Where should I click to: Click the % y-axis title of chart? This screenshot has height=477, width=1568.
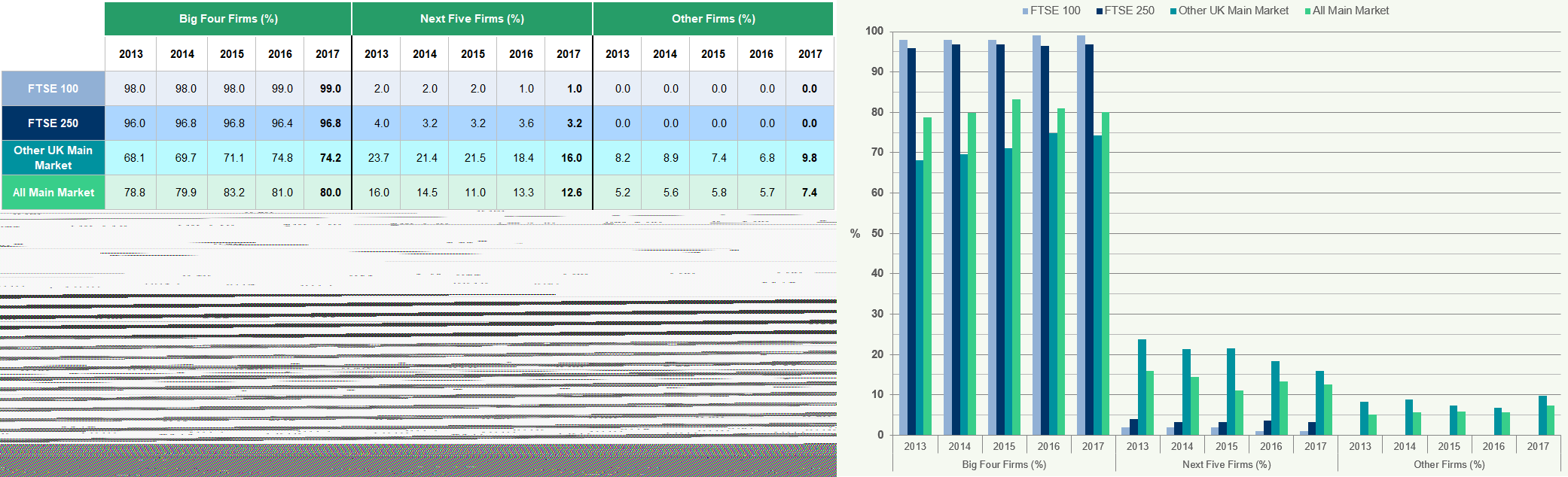855,234
